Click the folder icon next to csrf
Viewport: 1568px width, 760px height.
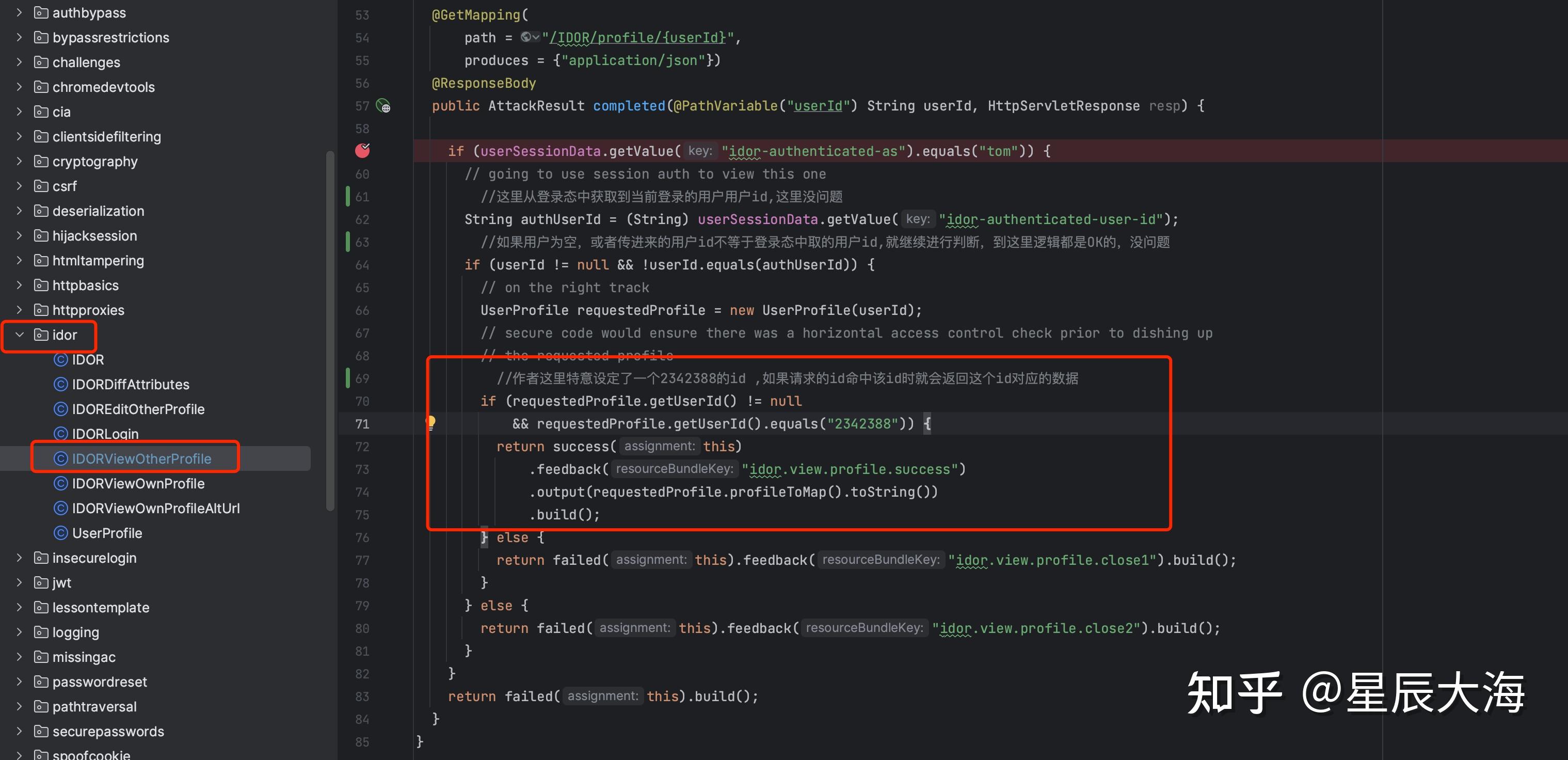[40, 186]
